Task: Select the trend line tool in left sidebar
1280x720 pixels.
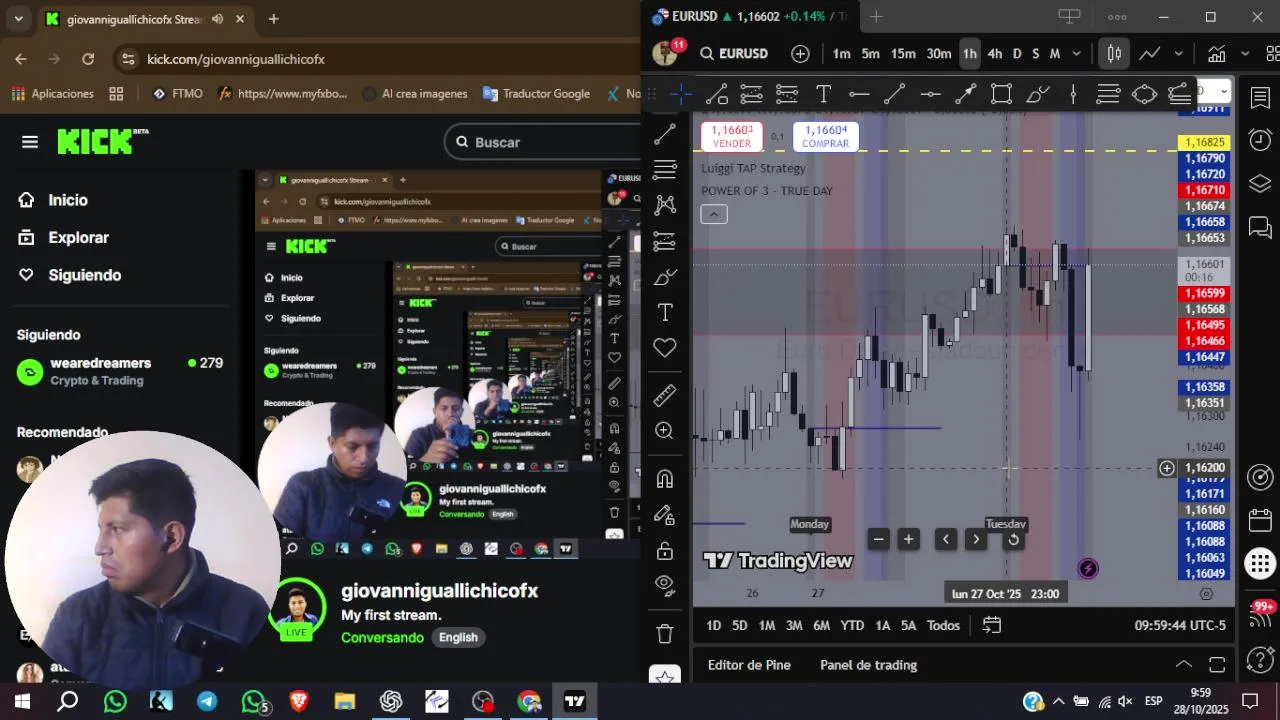Action: (x=665, y=135)
